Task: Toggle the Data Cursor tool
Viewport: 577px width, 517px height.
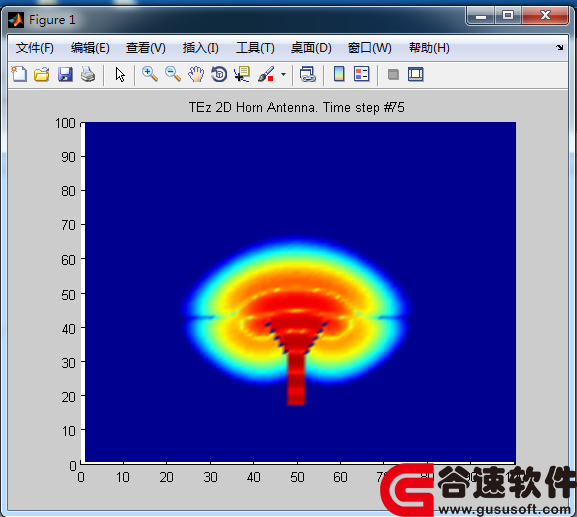Action: coord(242,74)
